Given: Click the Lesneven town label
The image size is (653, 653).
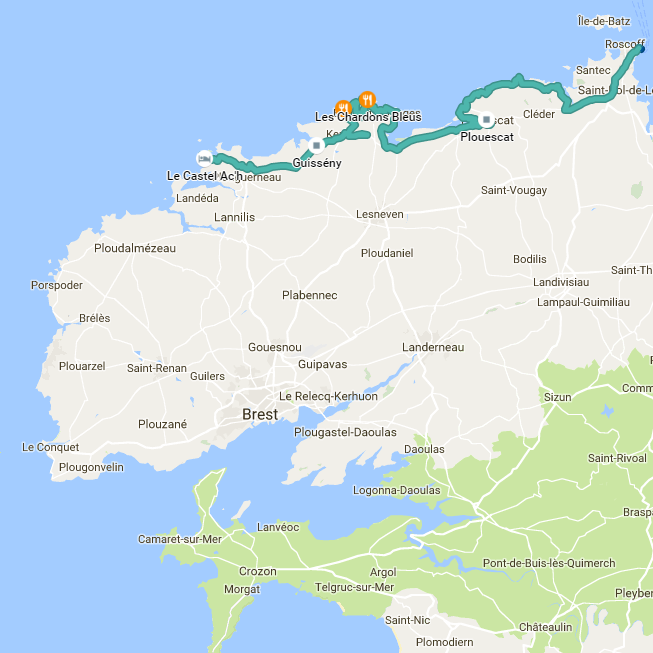Looking at the screenshot, I should (380, 214).
